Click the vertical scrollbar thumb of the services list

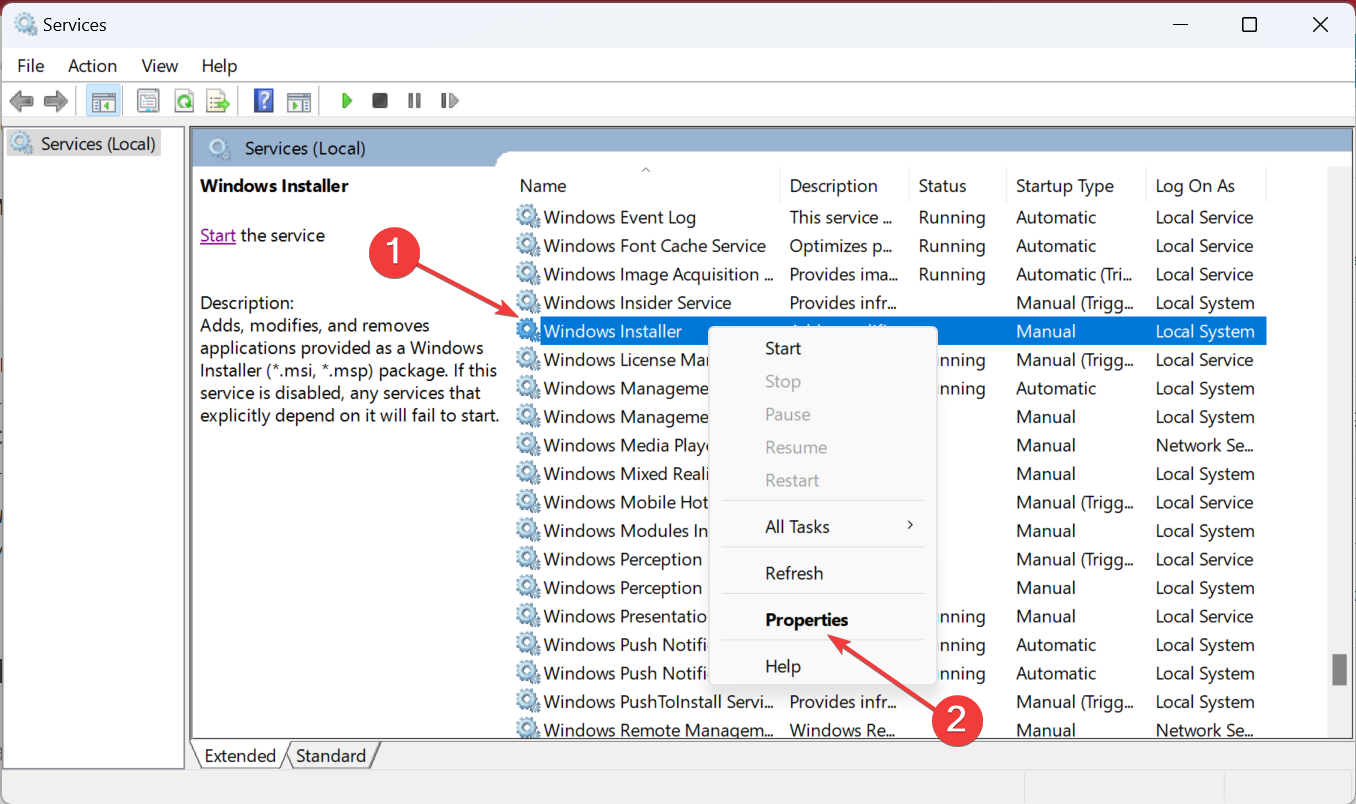1339,670
